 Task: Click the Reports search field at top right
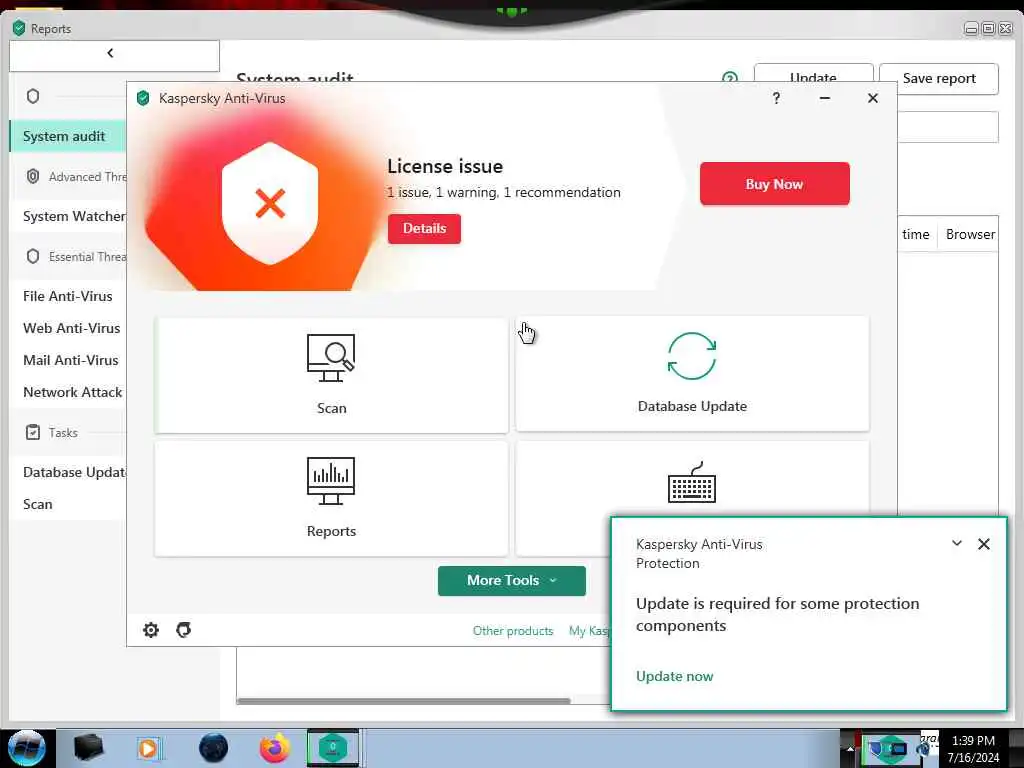click(x=948, y=127)
